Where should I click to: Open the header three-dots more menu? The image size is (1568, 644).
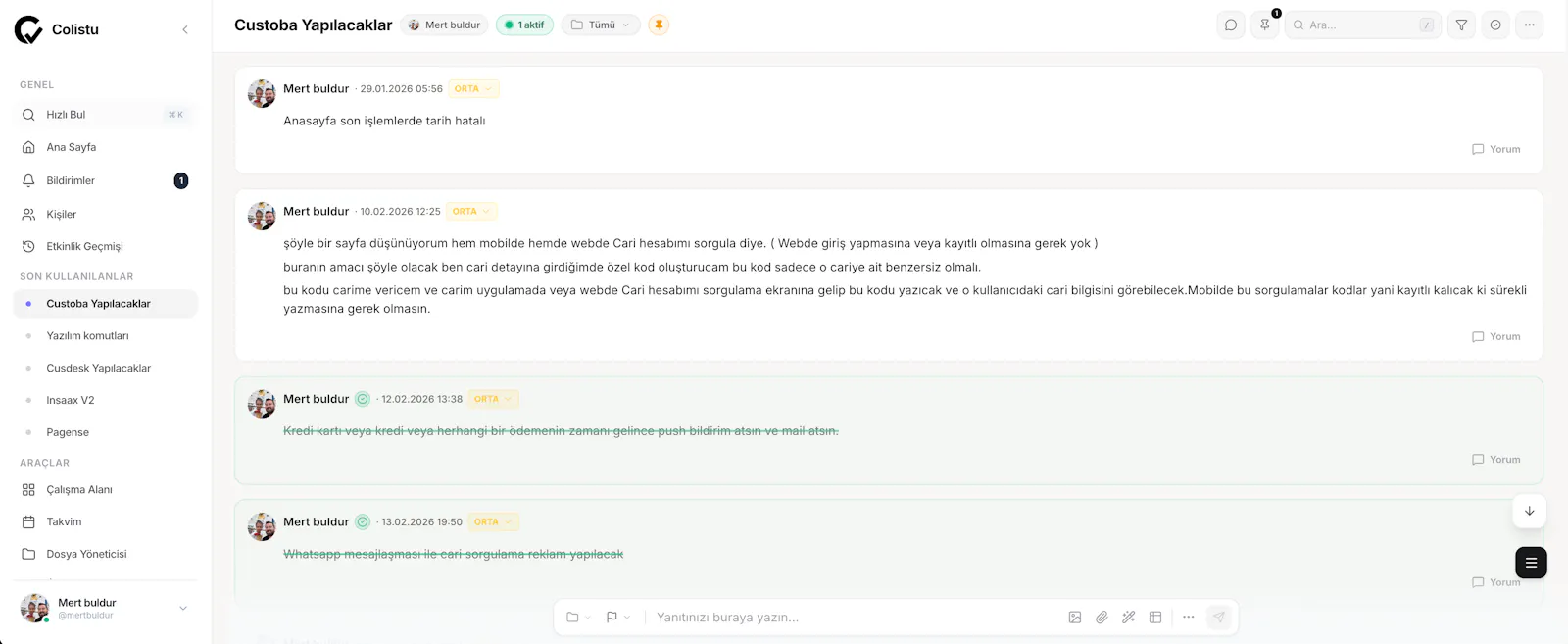(1530, 25)
